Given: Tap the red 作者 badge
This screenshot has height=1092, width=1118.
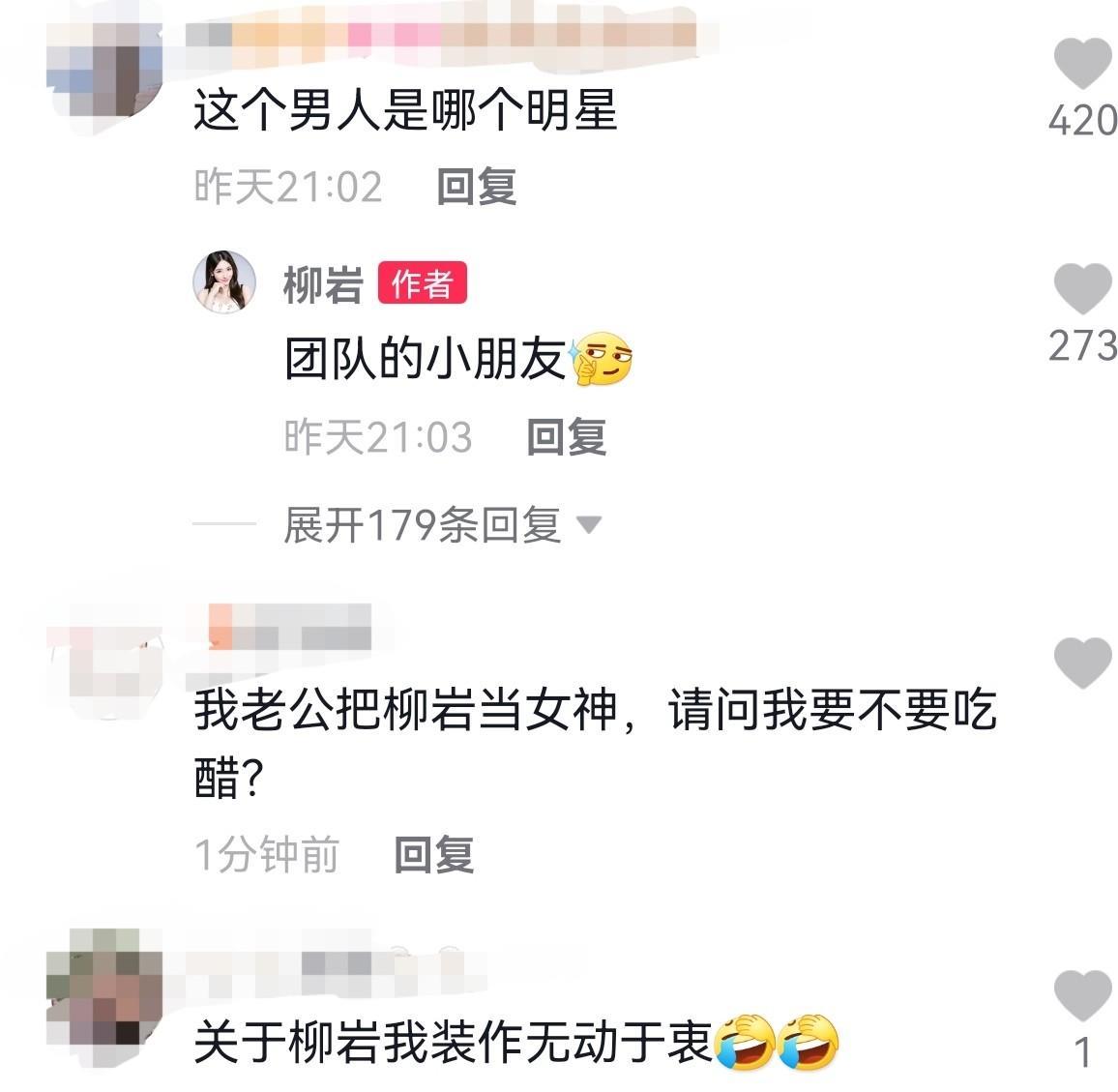Looking at the screenshot, I should click(x=422, y=283).
